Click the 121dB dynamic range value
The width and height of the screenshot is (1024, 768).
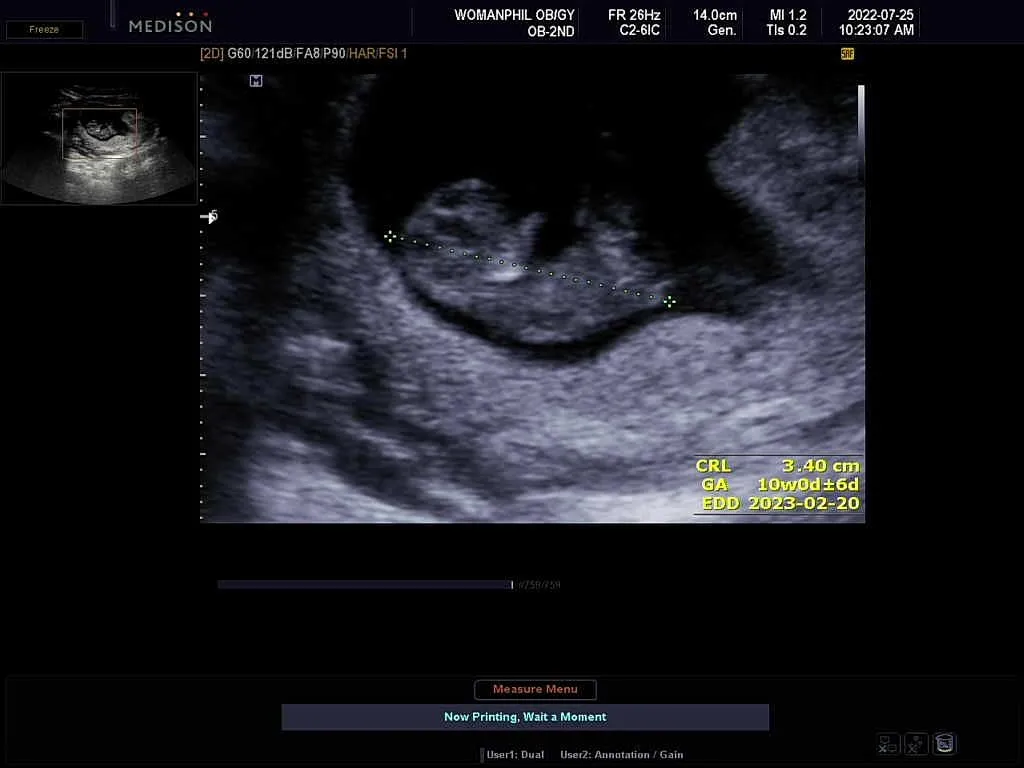[x=273, y=54]
